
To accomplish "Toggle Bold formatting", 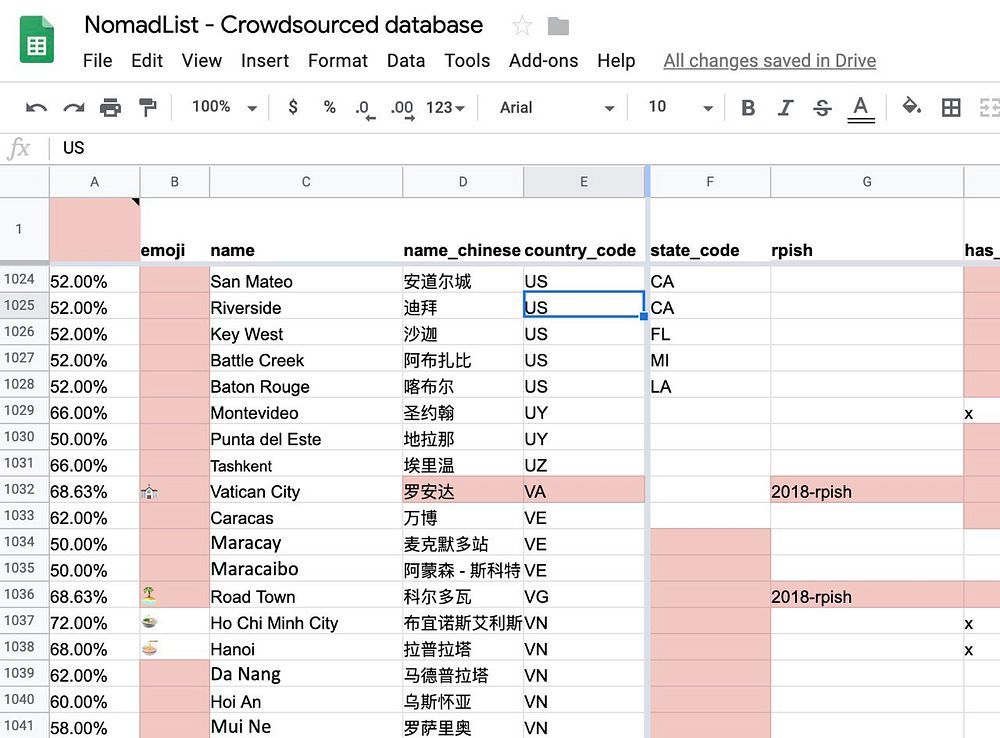I will [x=748, y=108].
